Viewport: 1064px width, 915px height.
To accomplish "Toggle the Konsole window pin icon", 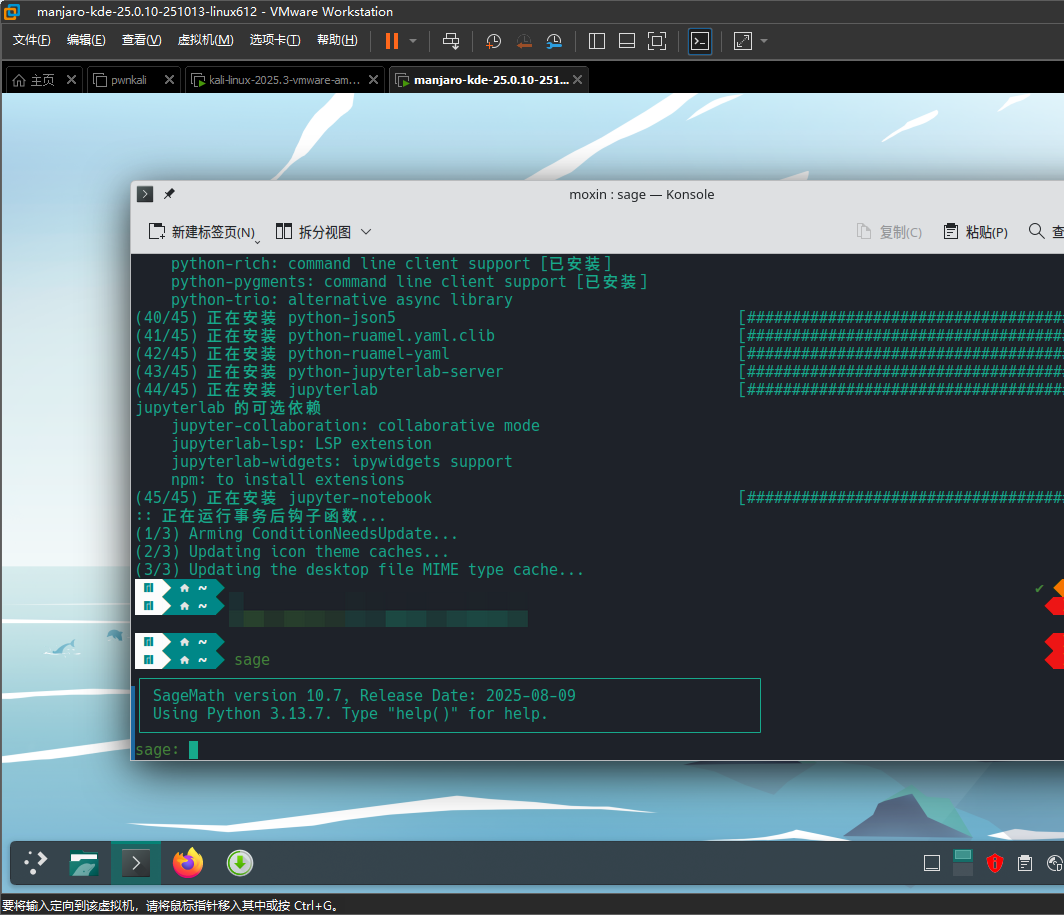I will pyautogui.click(x=169, y=194).
